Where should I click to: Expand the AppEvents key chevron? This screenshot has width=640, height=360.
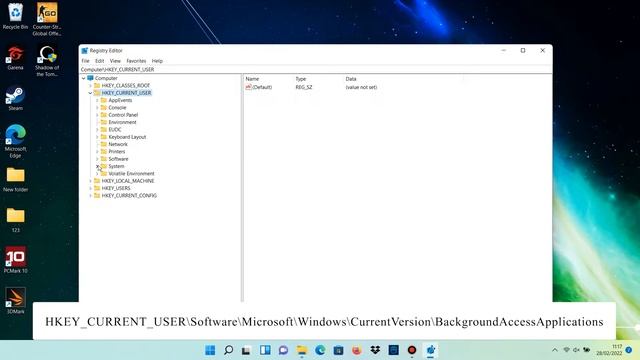pyautogui.click(x=97, y=100)
